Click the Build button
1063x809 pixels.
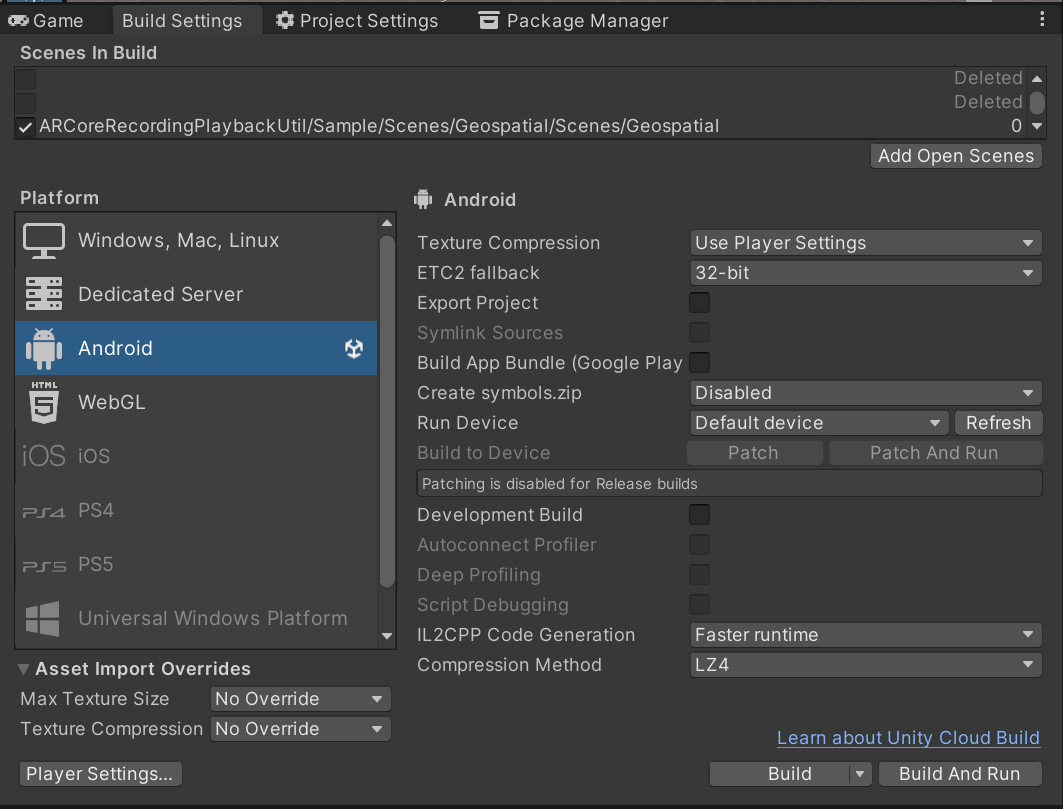pyautogui.click(x=780, y=774)
